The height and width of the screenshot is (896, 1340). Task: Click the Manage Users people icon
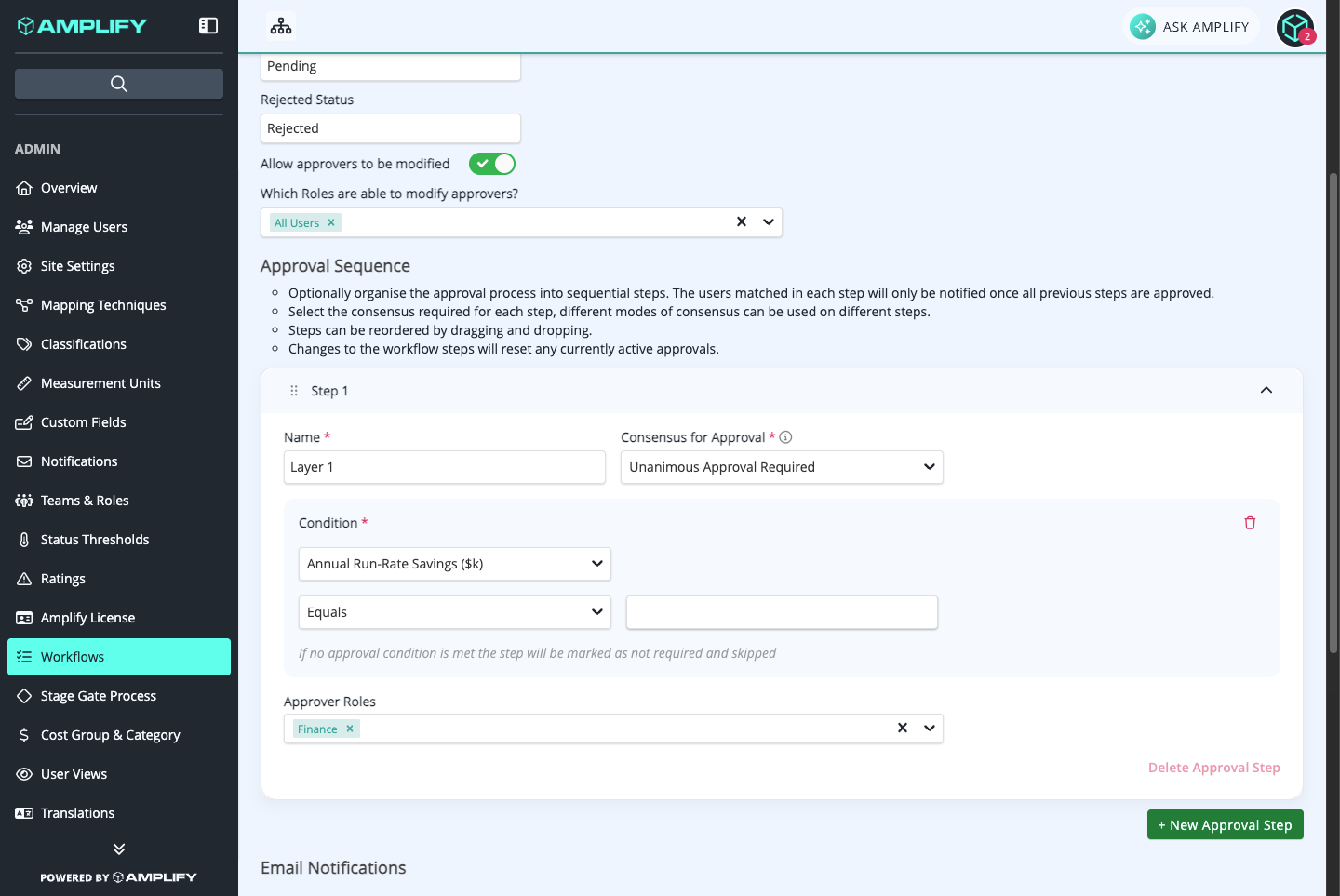tap(24, 227)
